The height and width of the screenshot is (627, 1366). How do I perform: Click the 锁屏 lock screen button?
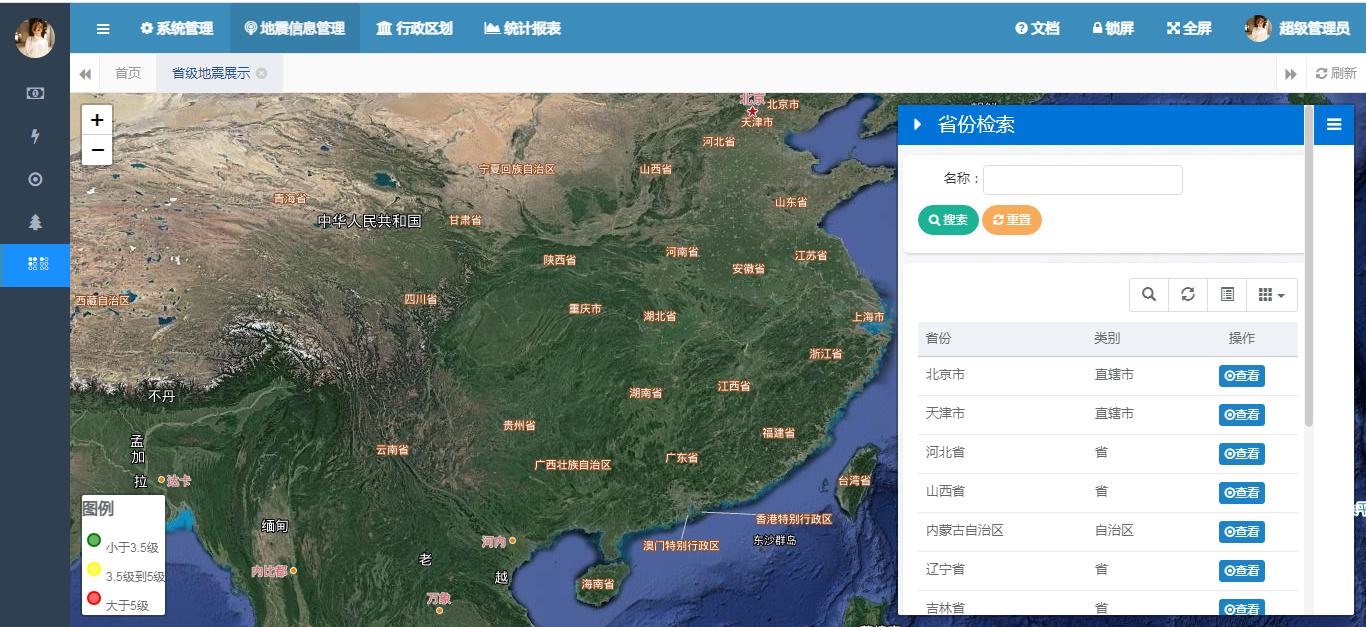click(x=1113, y=28)
